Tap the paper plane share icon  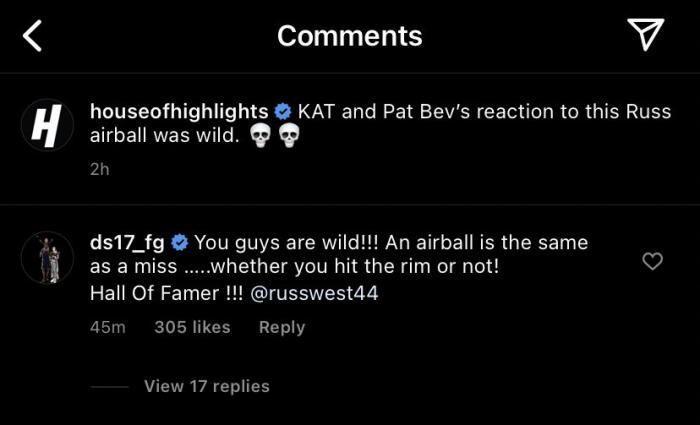(x=646, y=35)
